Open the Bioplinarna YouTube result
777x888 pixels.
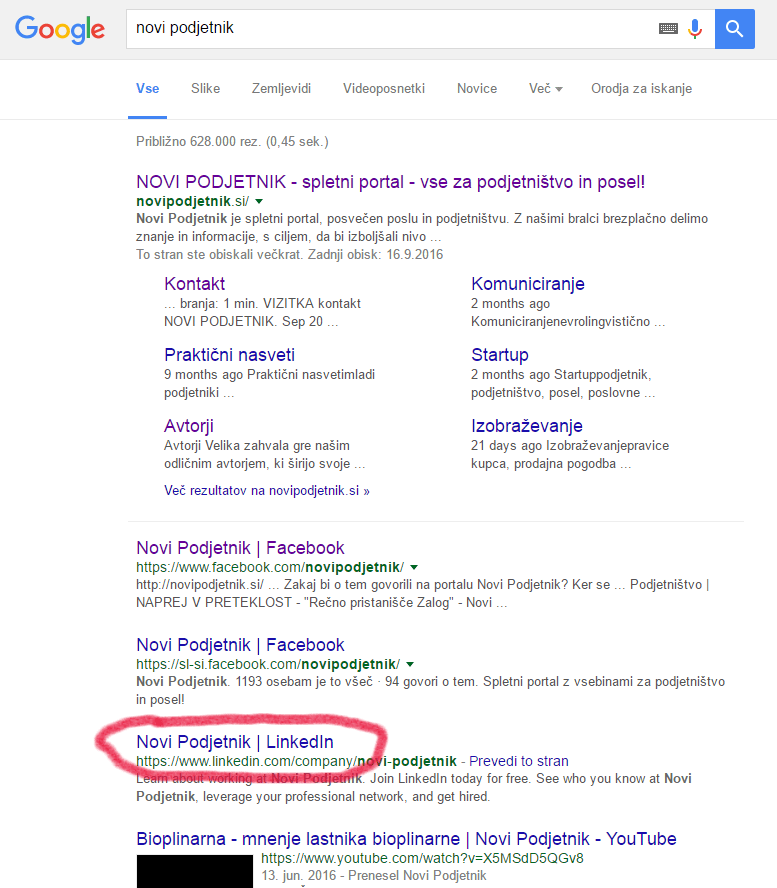click(x=406, y=838)
